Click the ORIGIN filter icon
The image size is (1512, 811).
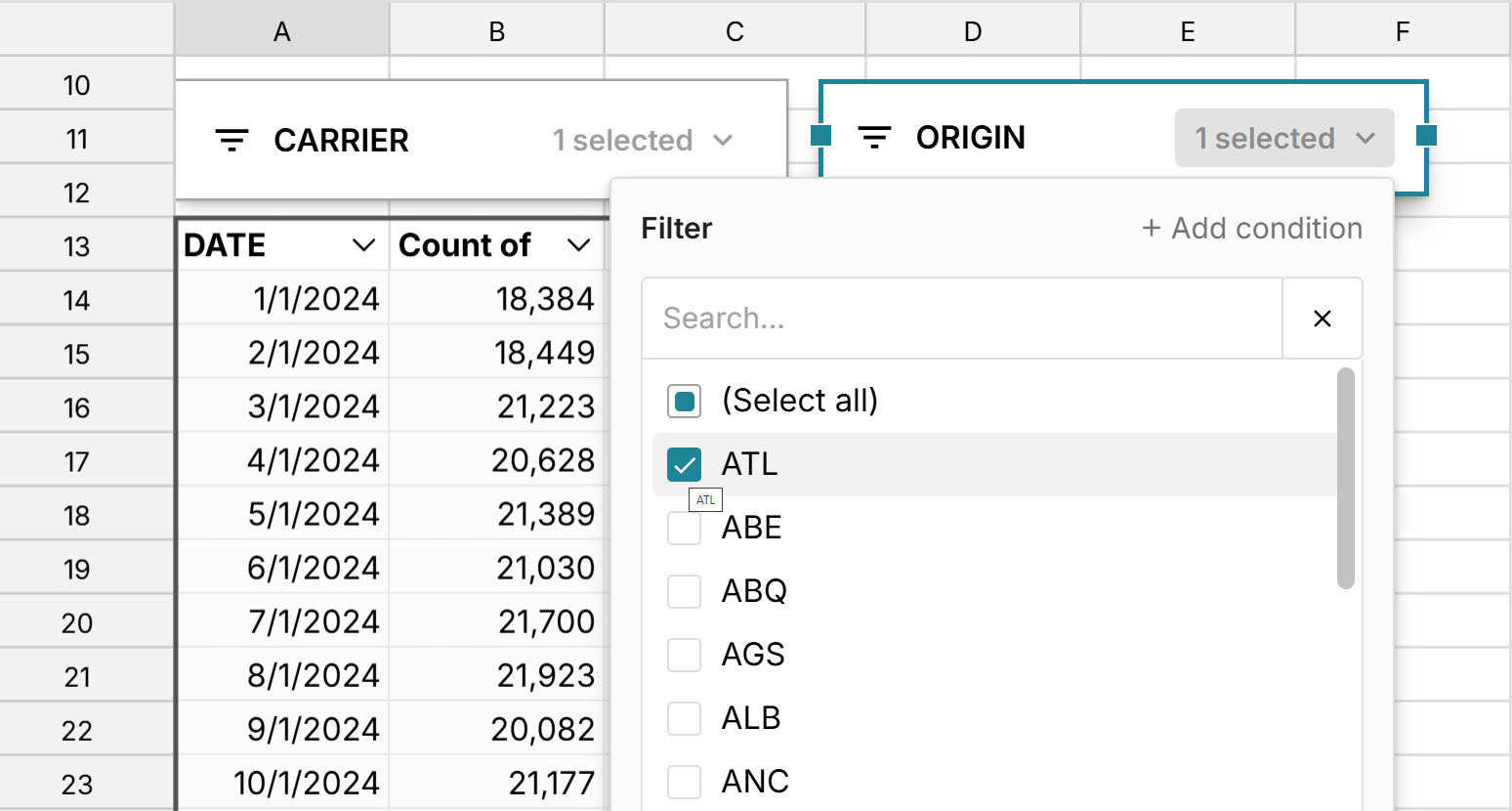pos(874,138)
